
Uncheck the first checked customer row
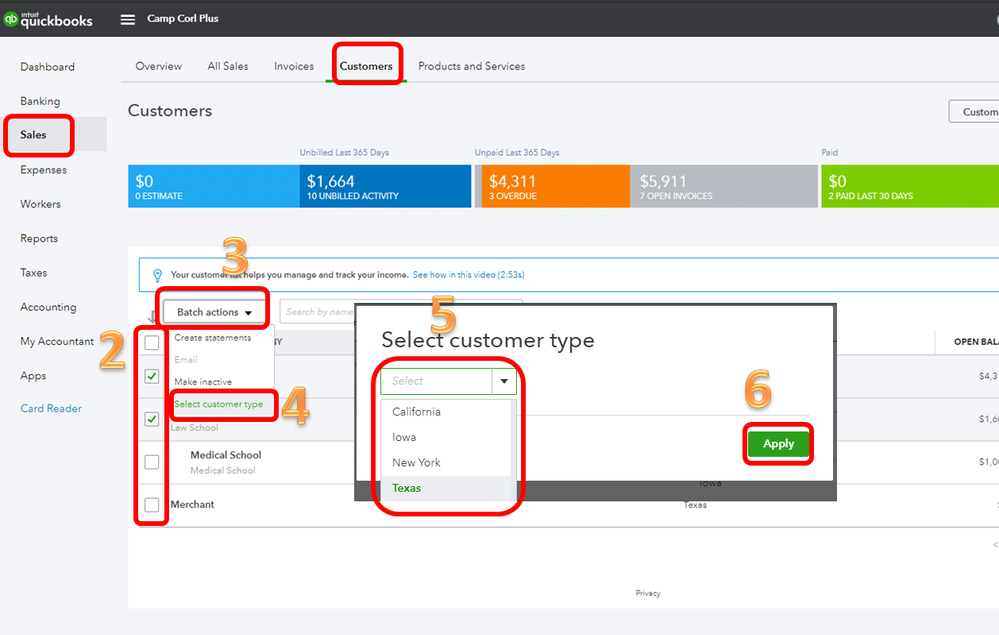tap(152, 376)
